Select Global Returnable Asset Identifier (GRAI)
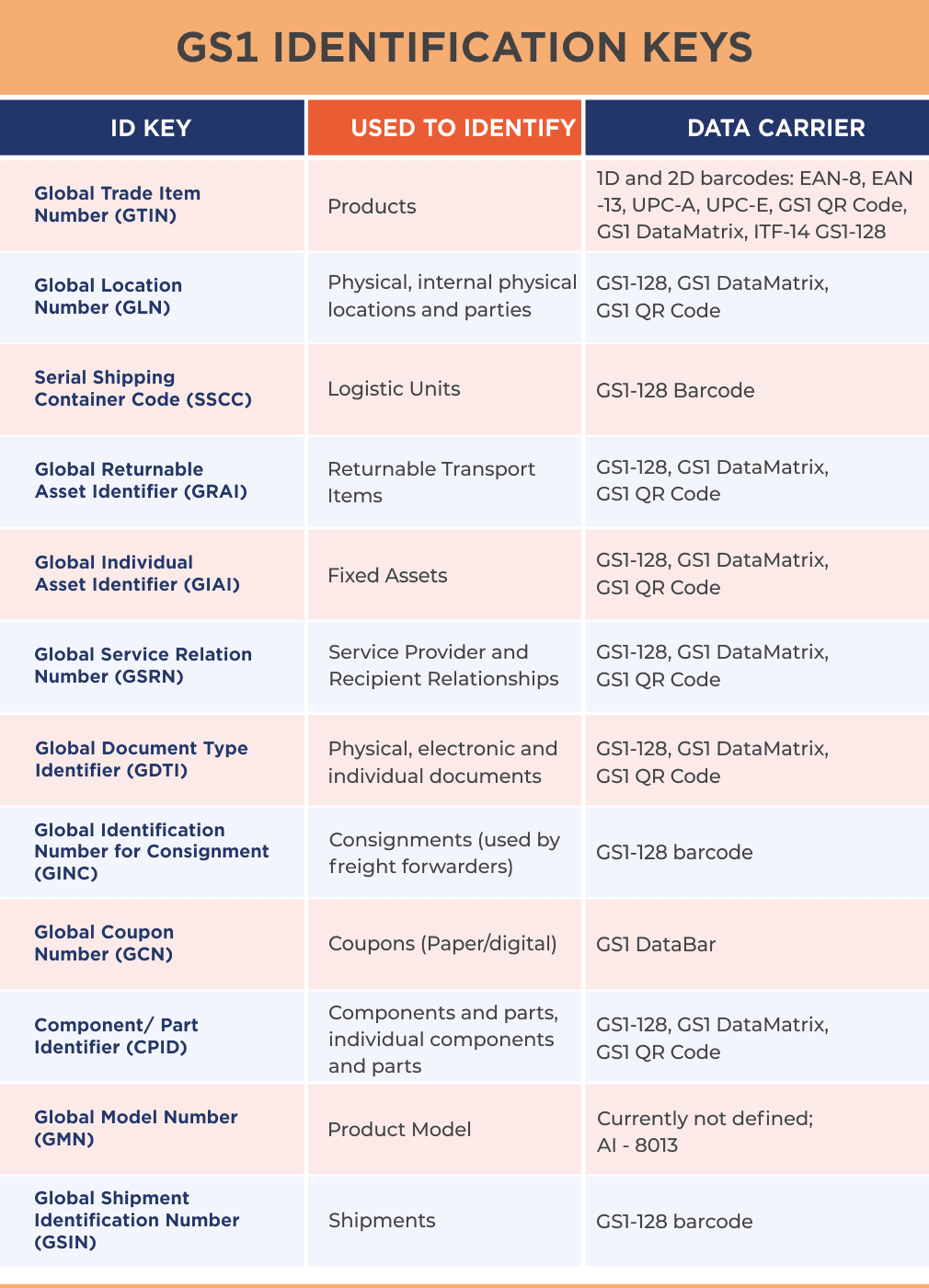 click(141, 480)
